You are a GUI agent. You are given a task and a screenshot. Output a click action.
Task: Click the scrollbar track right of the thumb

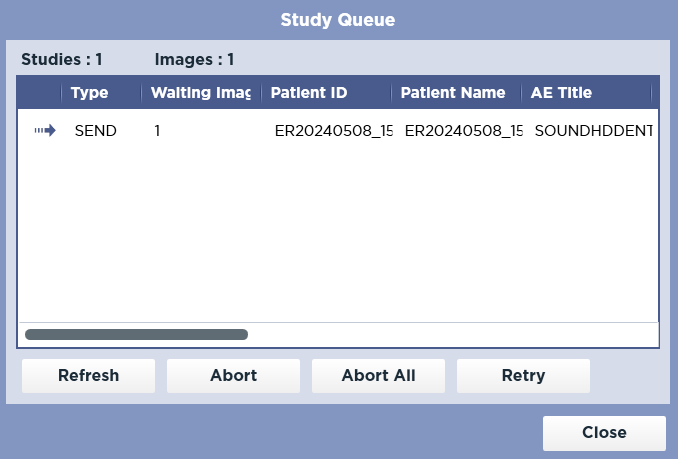[450, 334]
